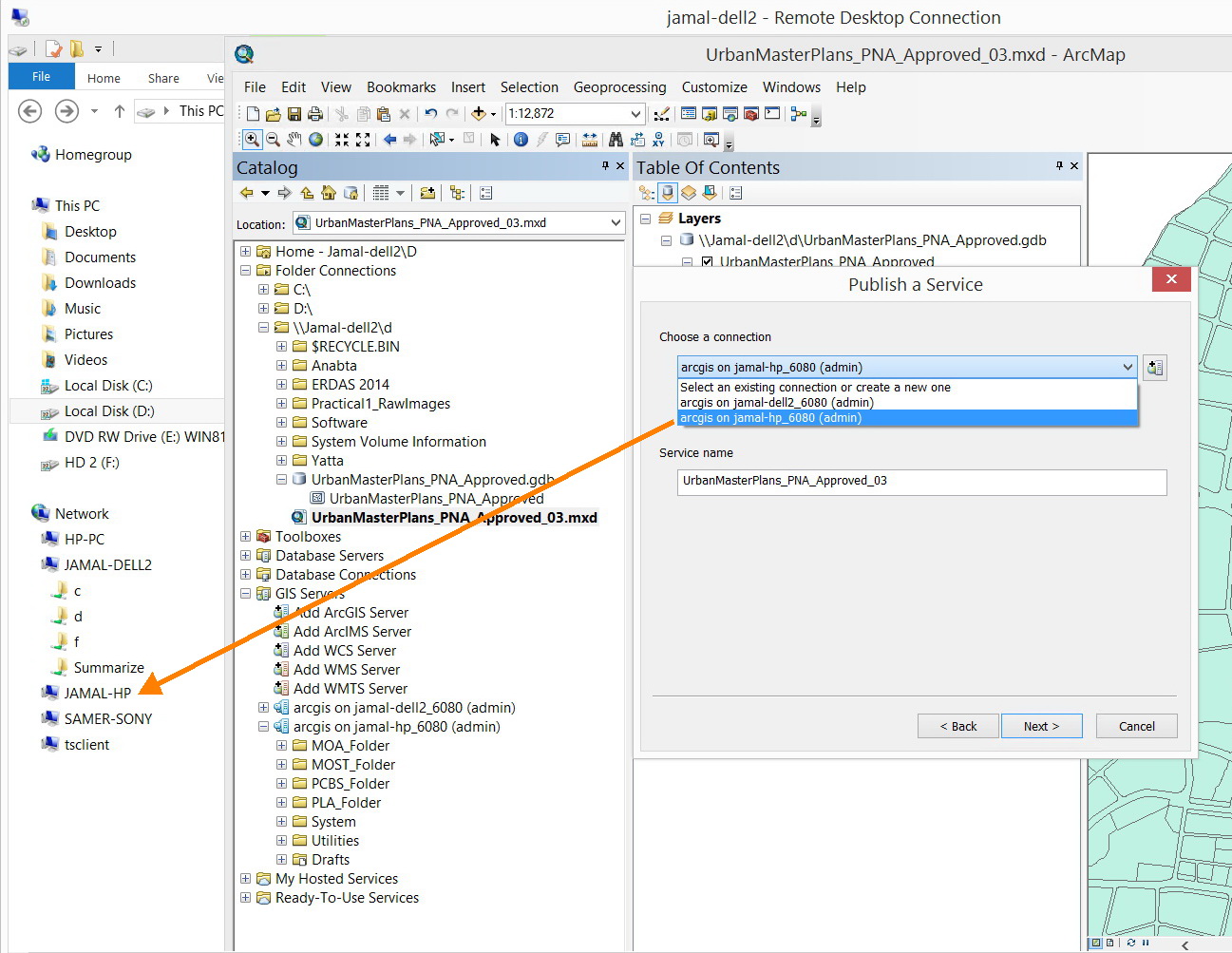Select arcgis on jamal-dell2_6080 (admin) option
The width and height of the screenshot is (1232, 953).
coord(907,403)
